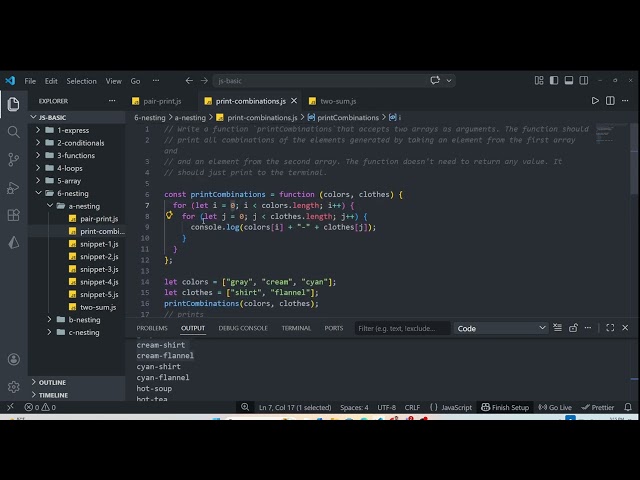This screenshot has width=640, height=480.
Task: Expand the 2-conditionals folder
Action: pos(76,143)
